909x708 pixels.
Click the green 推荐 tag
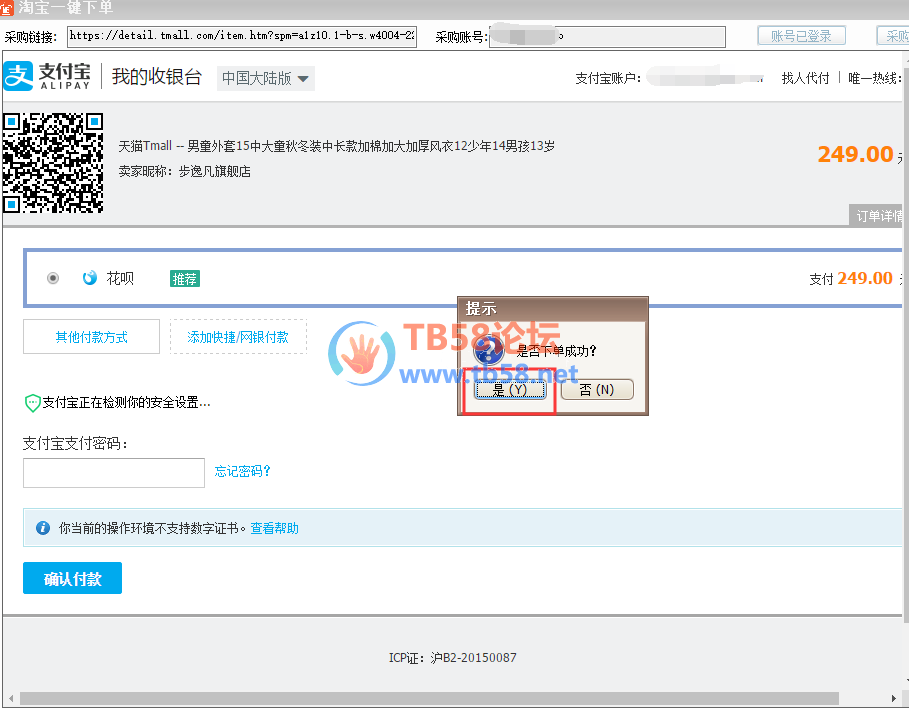point(185,279)
